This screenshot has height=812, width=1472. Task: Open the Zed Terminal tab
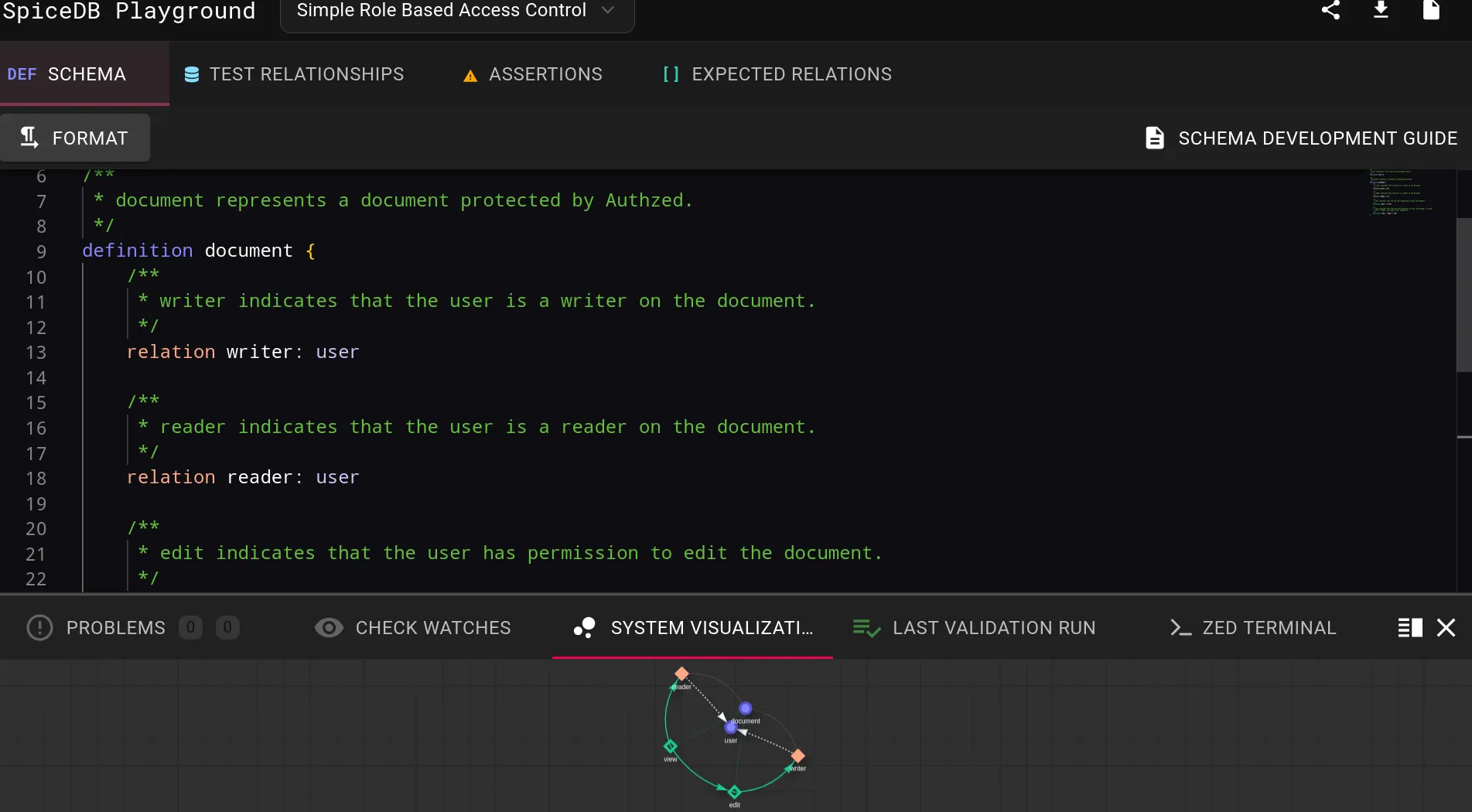click(x=1253, y=627)
